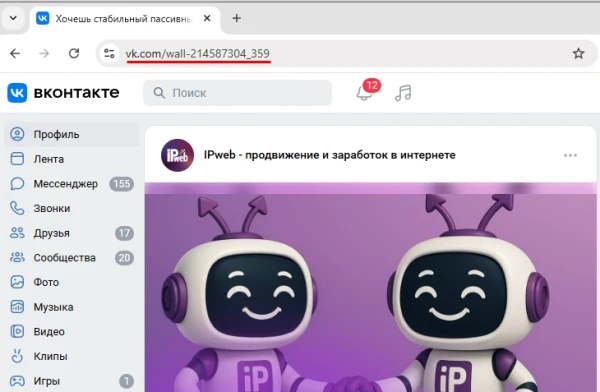Viewport: 600px width, 392px height.
Task: Click the Видео play icon
Action: click(x=17, y=332)
